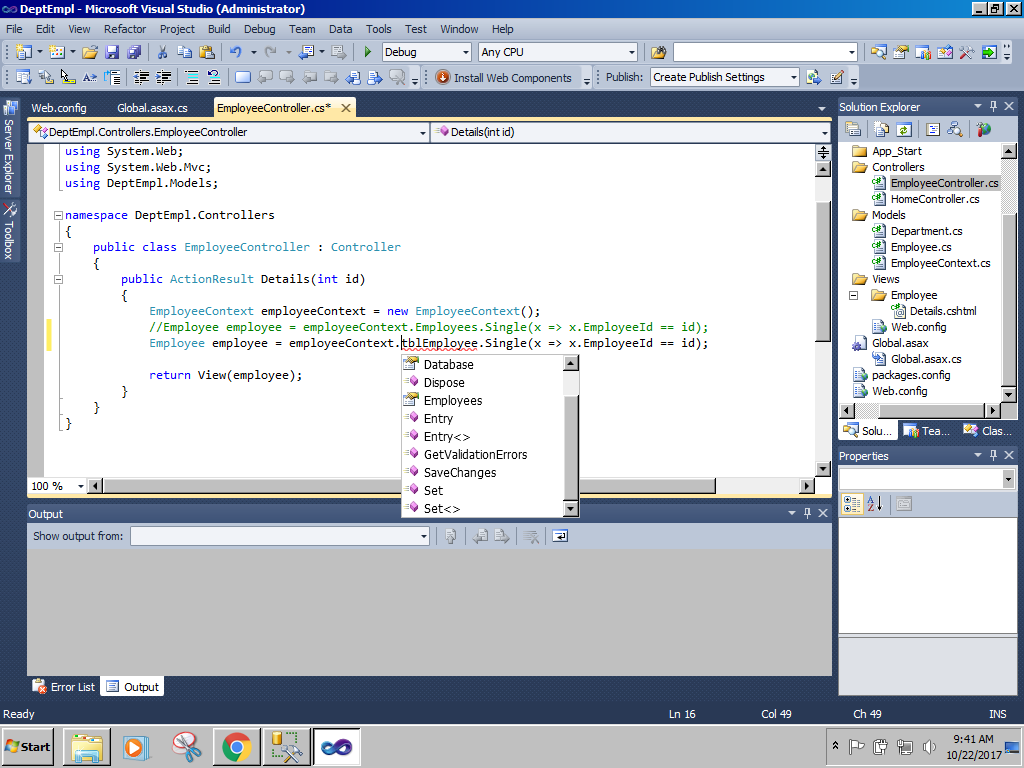
Task: Click the Cut scissors icon
Action: 162,52
